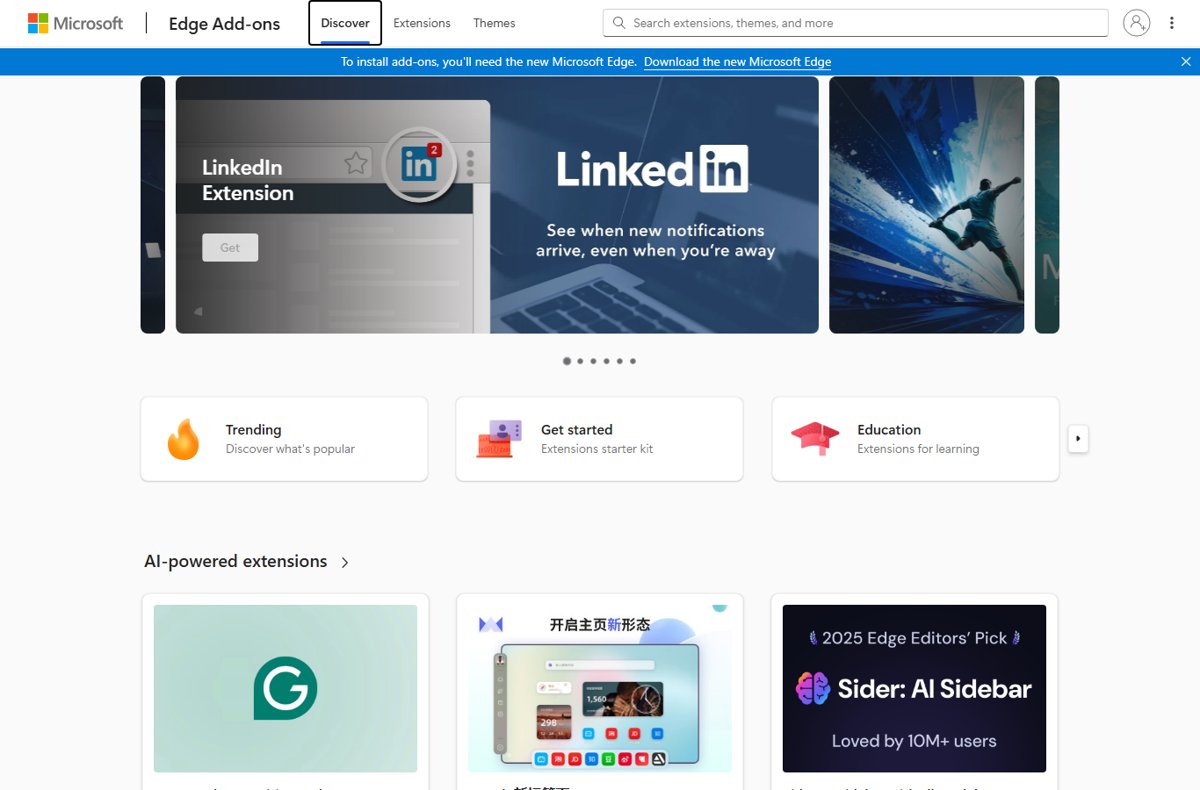This screenshot has width=1200, height=790.
Task: Click Get on LinkedIn Extension banner
Action: [230, 248]
